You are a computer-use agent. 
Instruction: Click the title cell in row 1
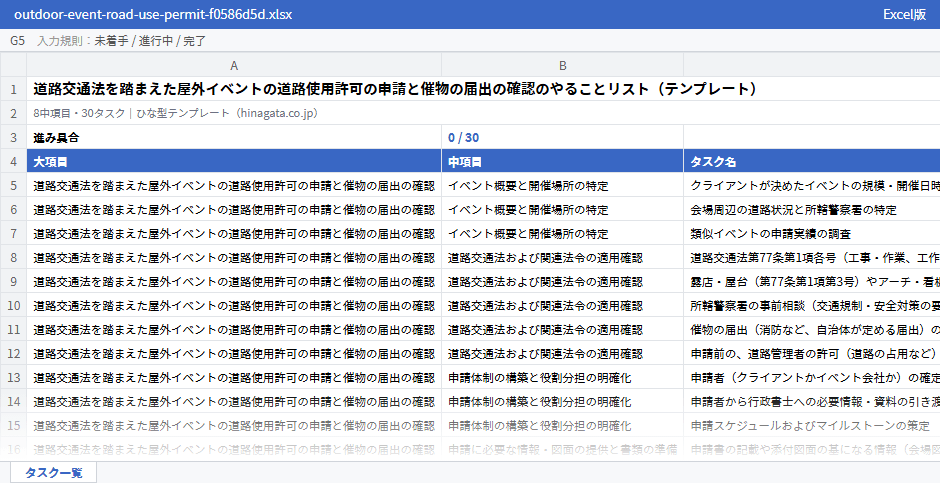(483, 89)
